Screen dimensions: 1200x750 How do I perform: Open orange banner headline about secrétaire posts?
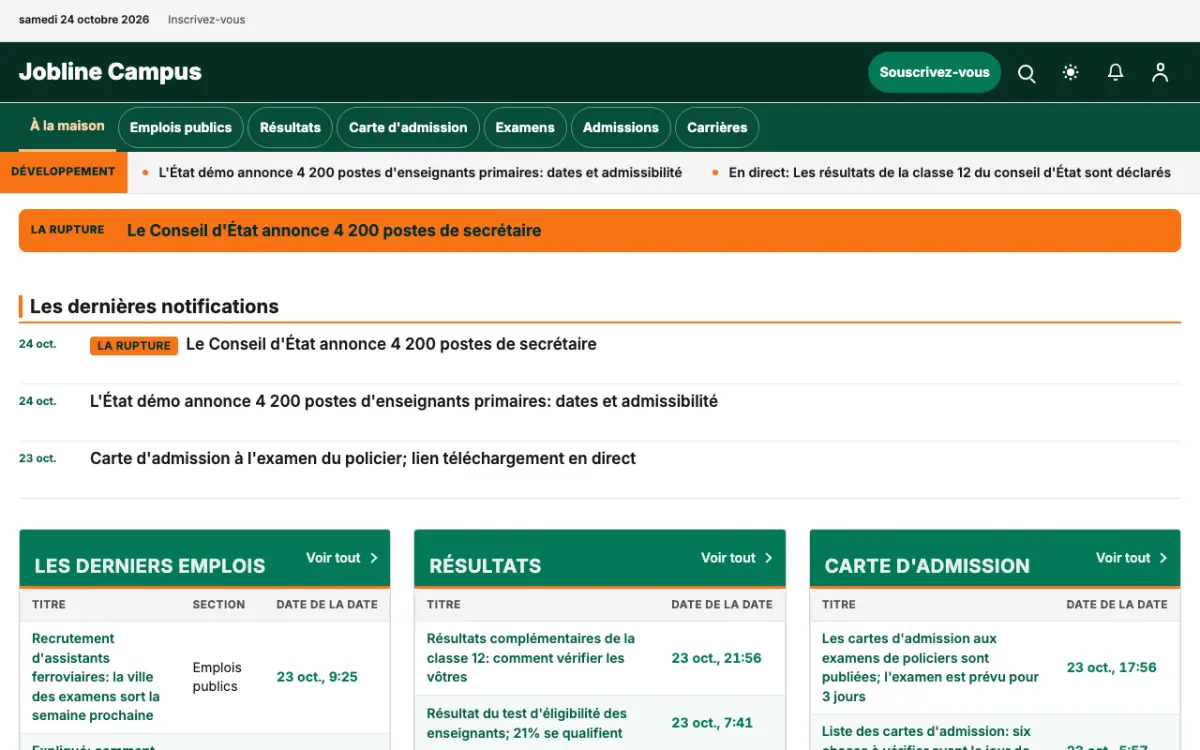pos(334,230)
